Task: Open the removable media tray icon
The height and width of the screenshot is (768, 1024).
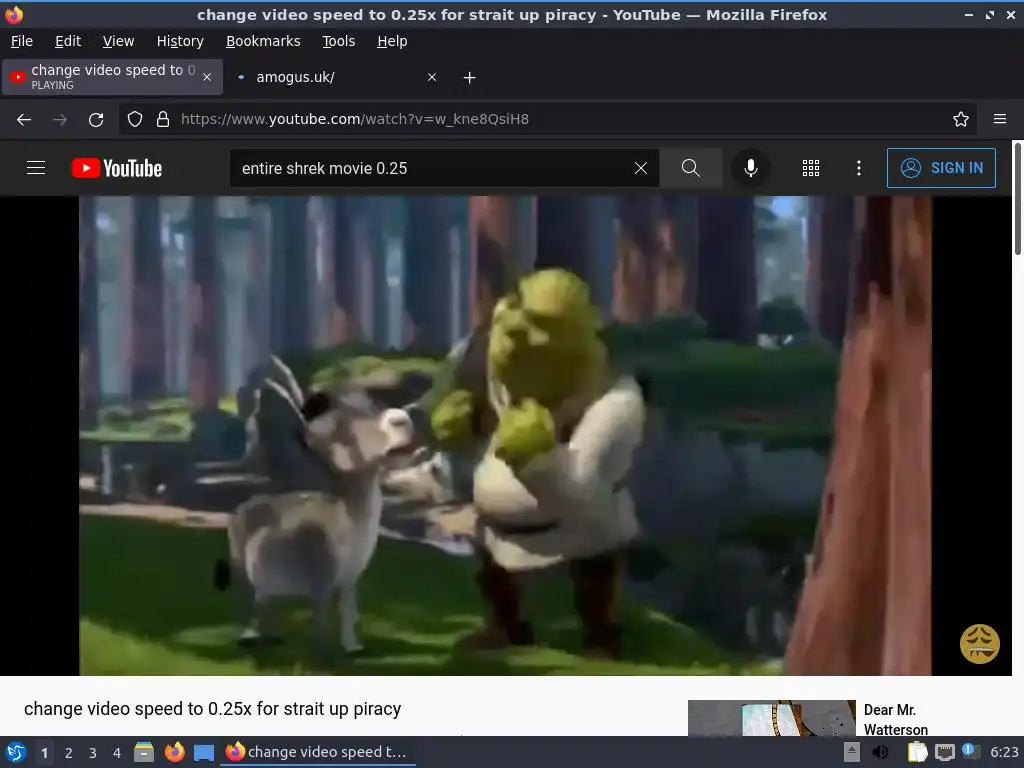Action: (852, 752)
